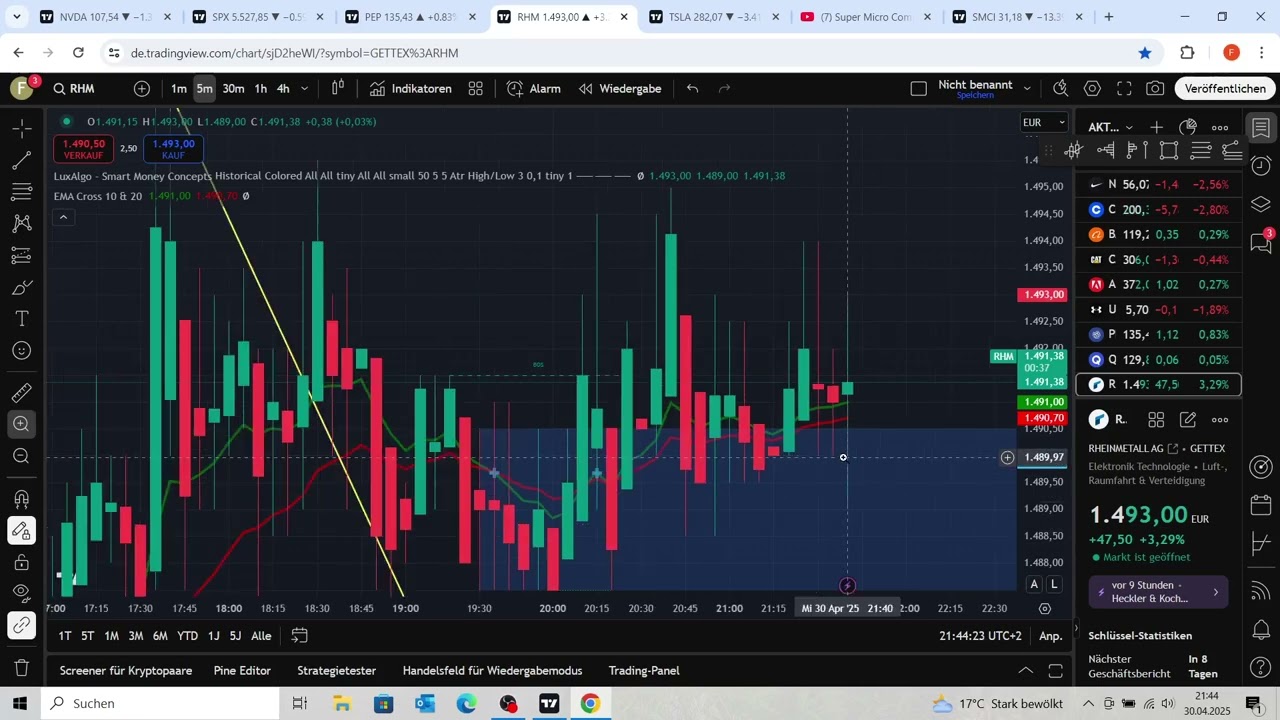Collapse the indicator legend chevron

63,217
